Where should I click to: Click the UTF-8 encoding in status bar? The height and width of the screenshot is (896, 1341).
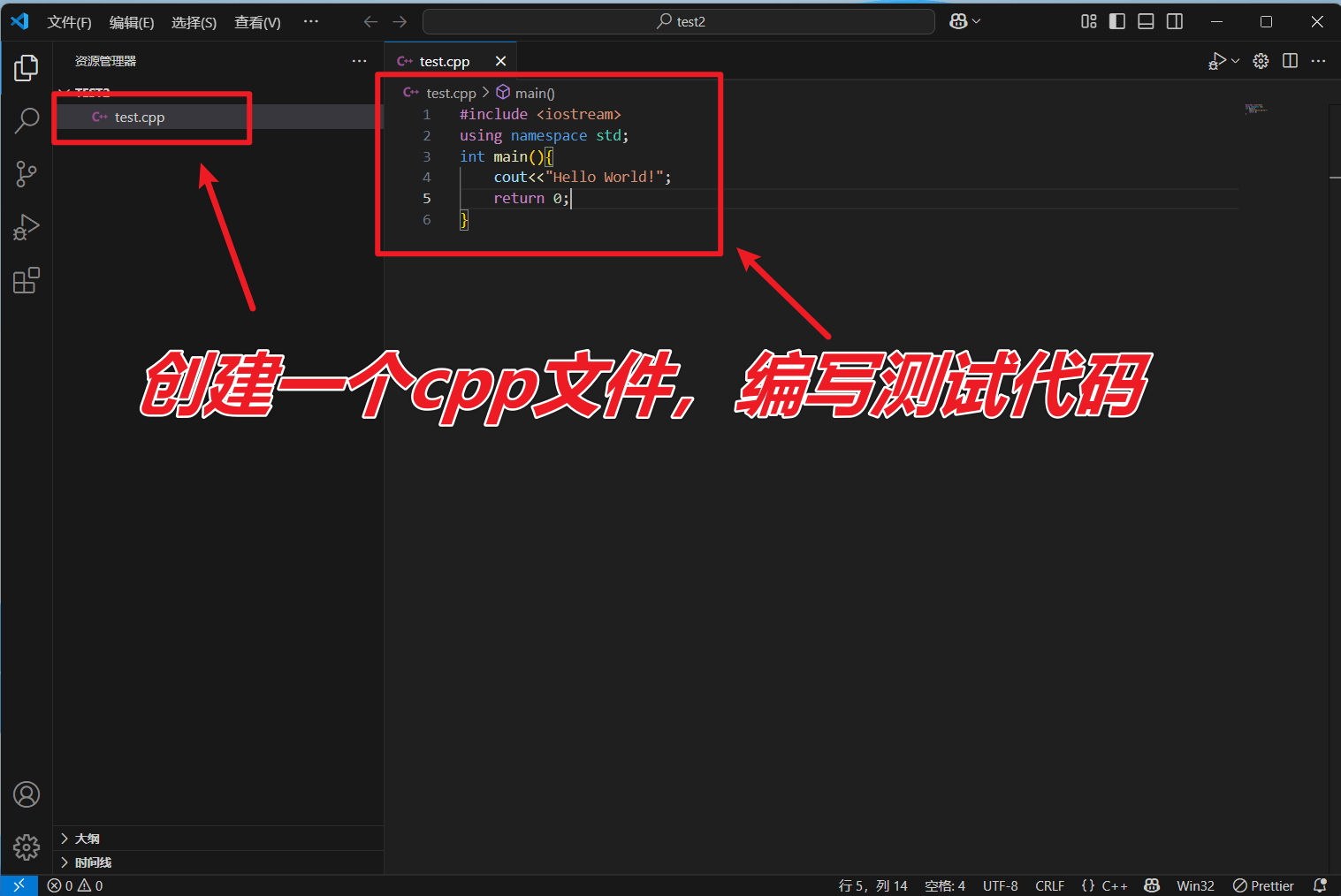pyautogui.click(x=1000, y=885)
